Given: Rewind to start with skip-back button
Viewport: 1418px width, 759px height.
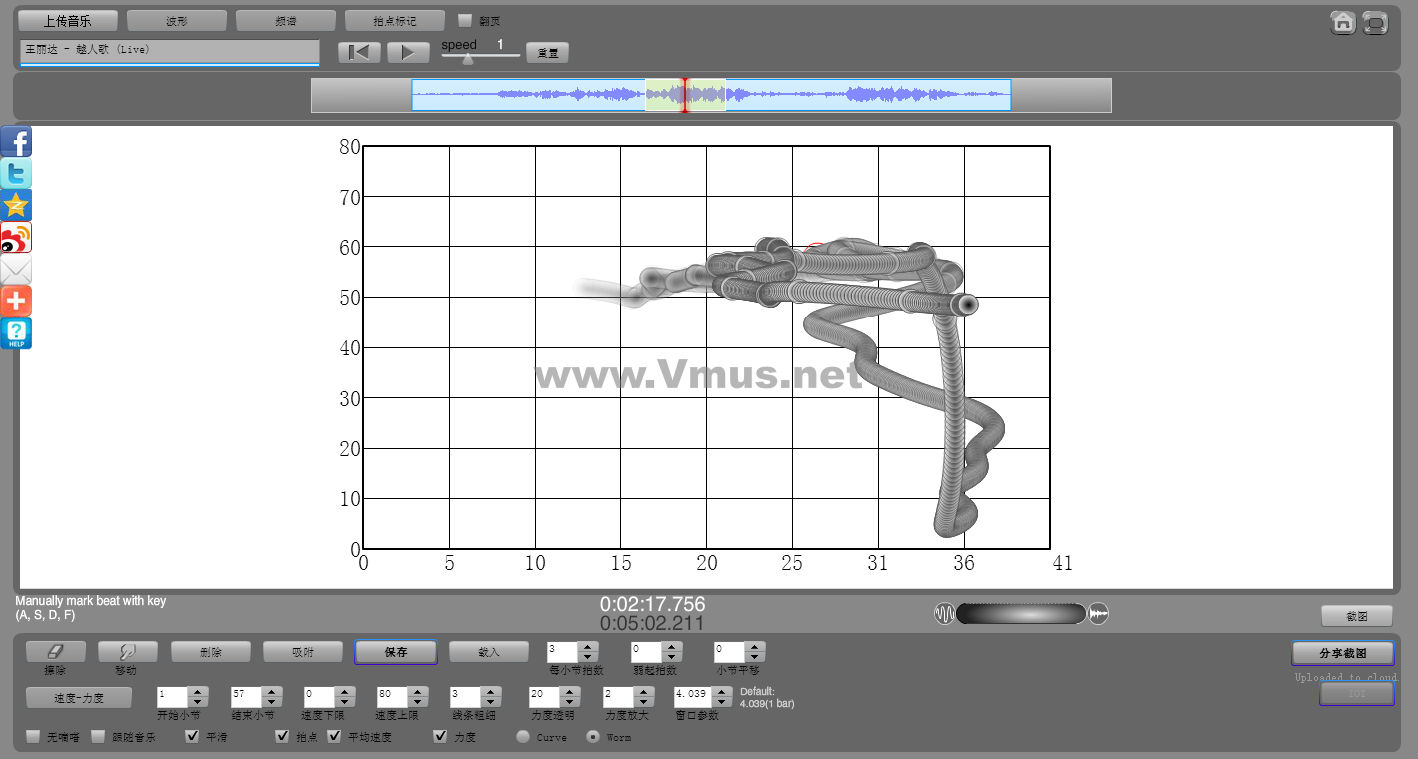Looking at the screenshot, I should pyautogui.click(x=359, y=53).
